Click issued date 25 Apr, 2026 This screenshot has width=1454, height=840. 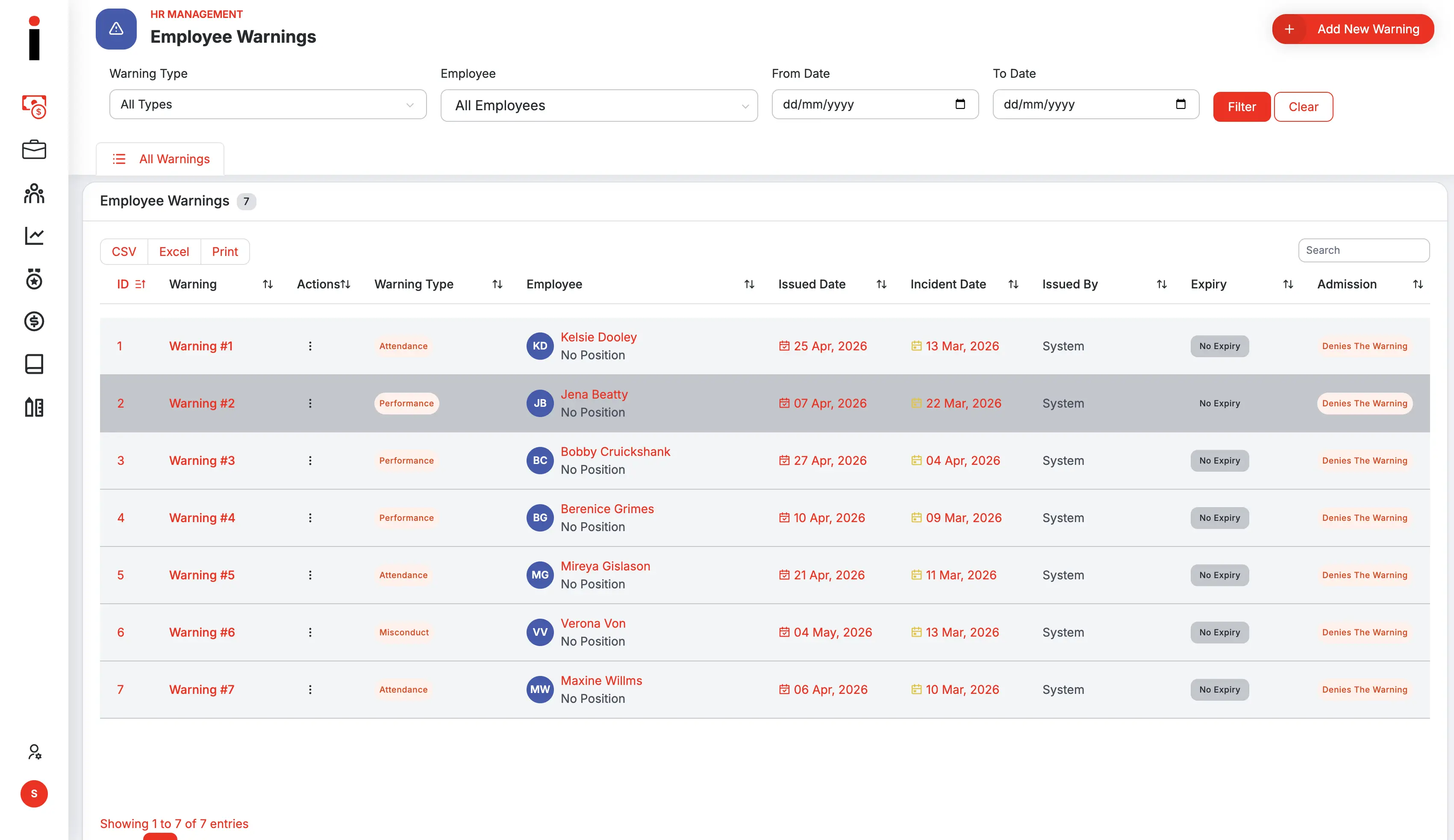[830, 346]
